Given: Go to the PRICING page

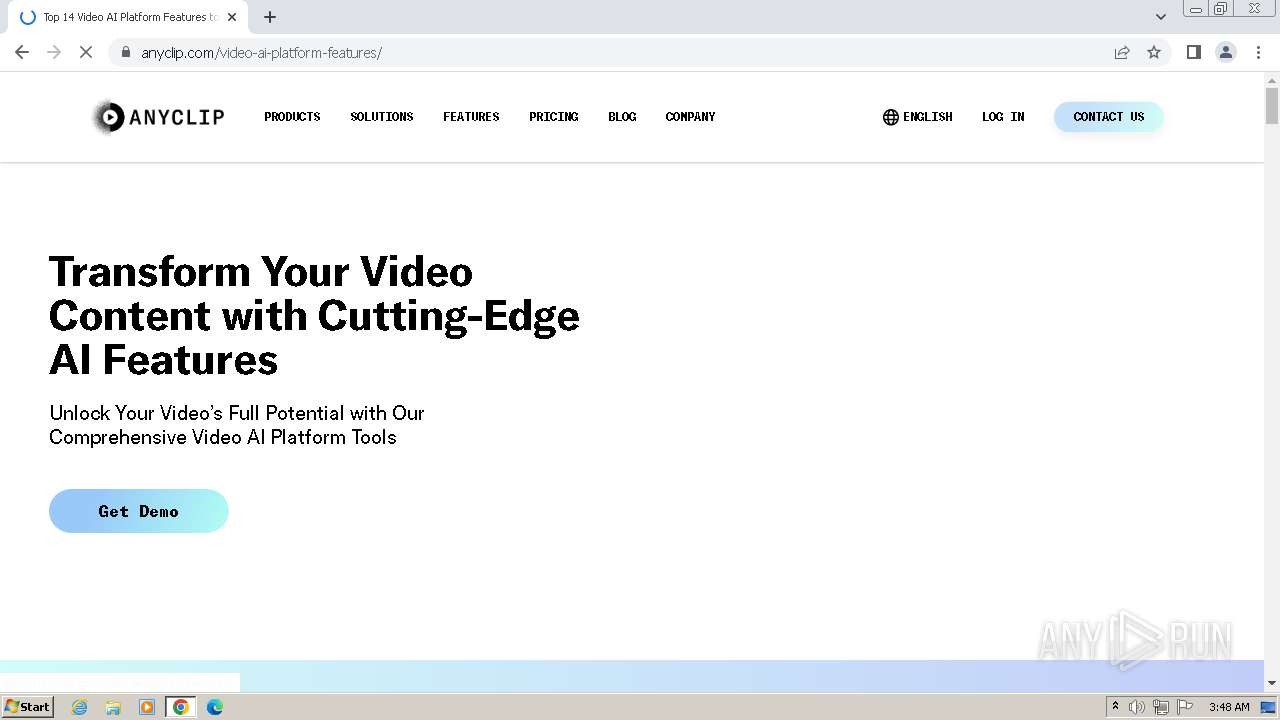Looking at the screenshot, I should click(554, 117).
